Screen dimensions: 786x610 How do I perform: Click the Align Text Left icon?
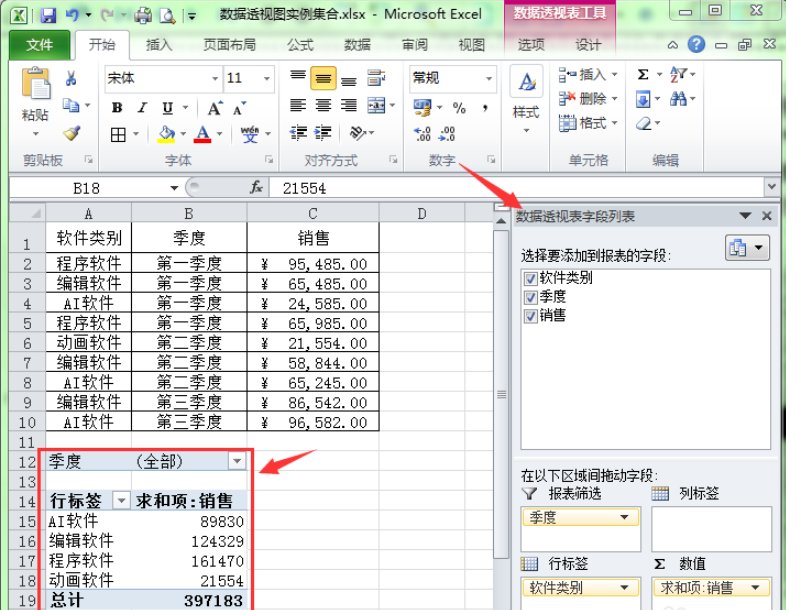(x=298, y=105)
